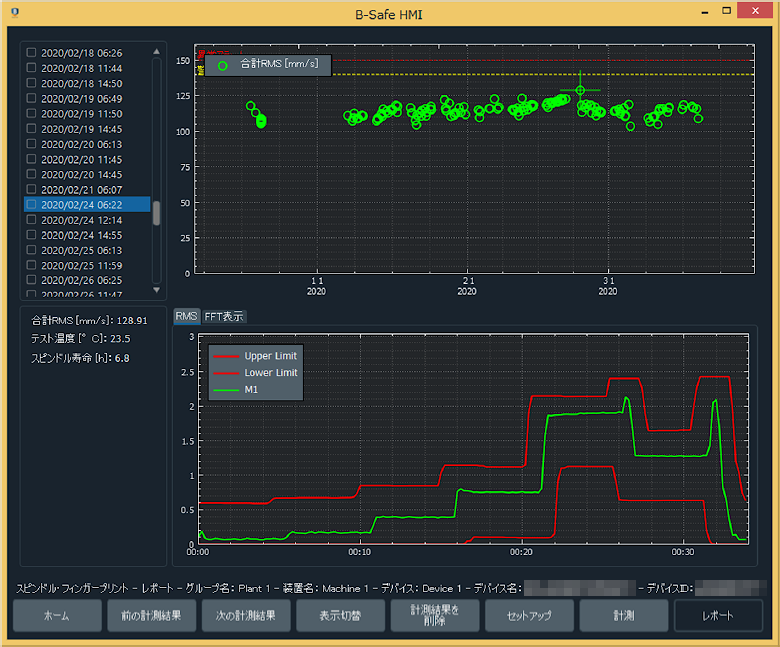Image resolution: width=780 pixels, height=647 pixels.
Task: Select the 2020/02/20 14:45 measurement entry
Action: (87, 174)
